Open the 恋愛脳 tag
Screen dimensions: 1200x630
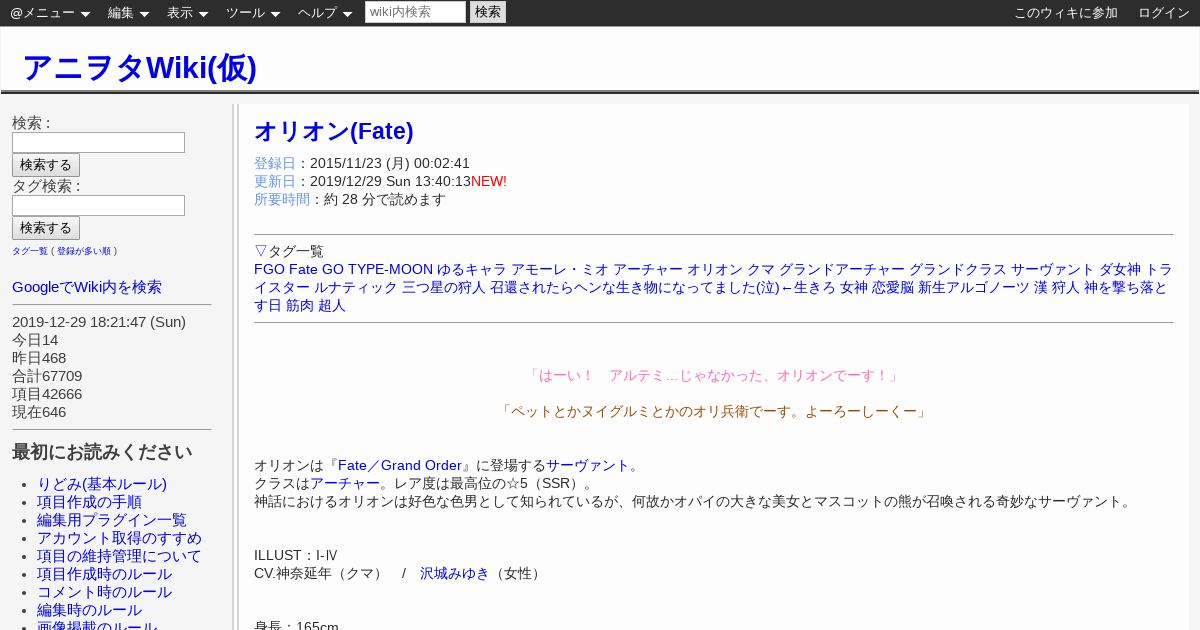893,287
